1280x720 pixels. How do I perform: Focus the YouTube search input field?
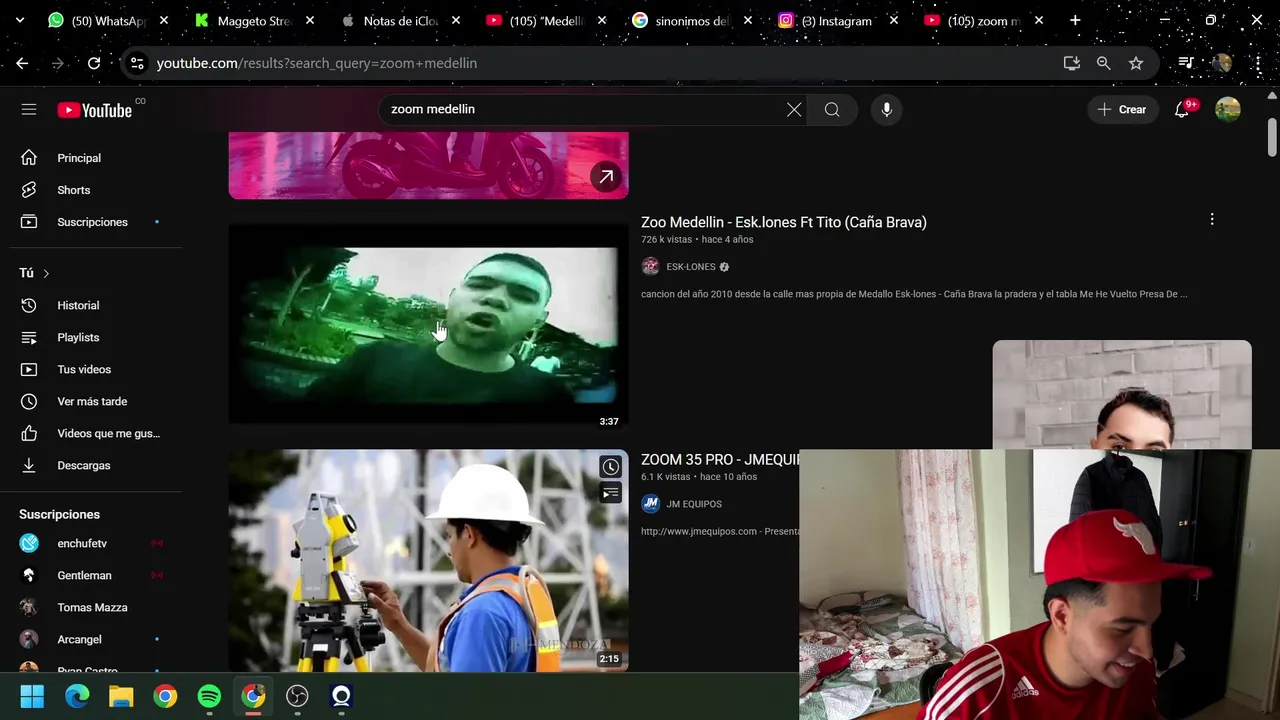[x=580, y=109]
